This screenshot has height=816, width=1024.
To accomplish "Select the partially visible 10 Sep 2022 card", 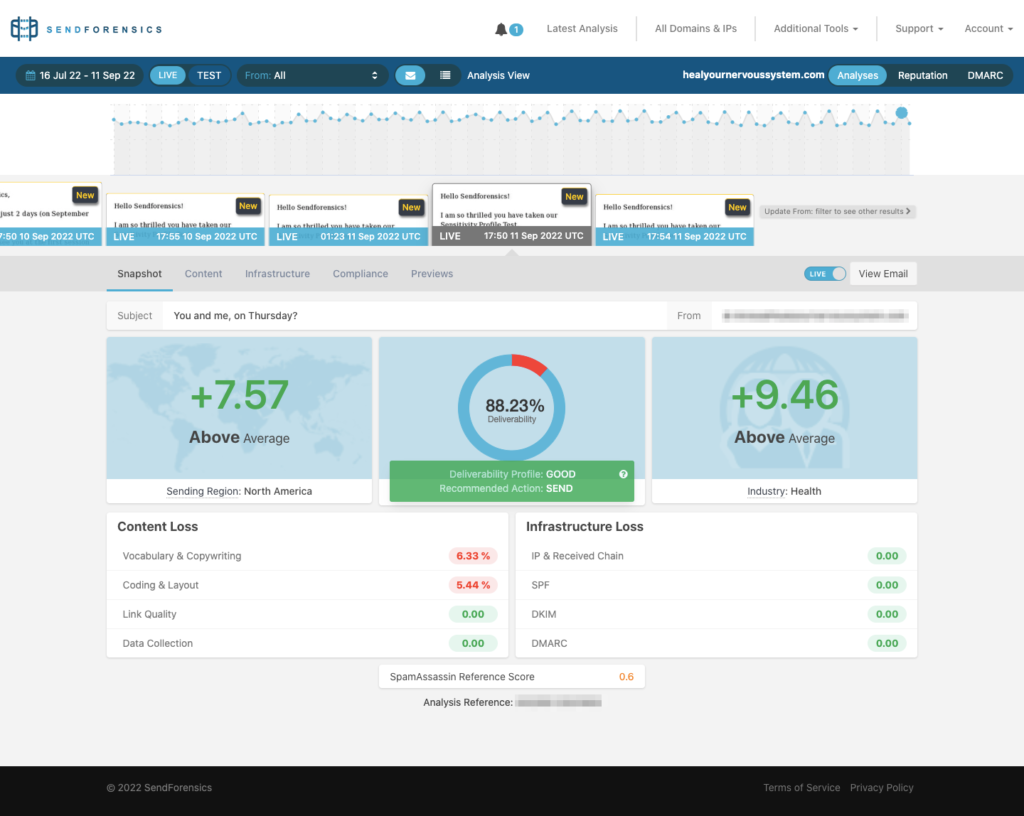I will (x=50, y=214).
